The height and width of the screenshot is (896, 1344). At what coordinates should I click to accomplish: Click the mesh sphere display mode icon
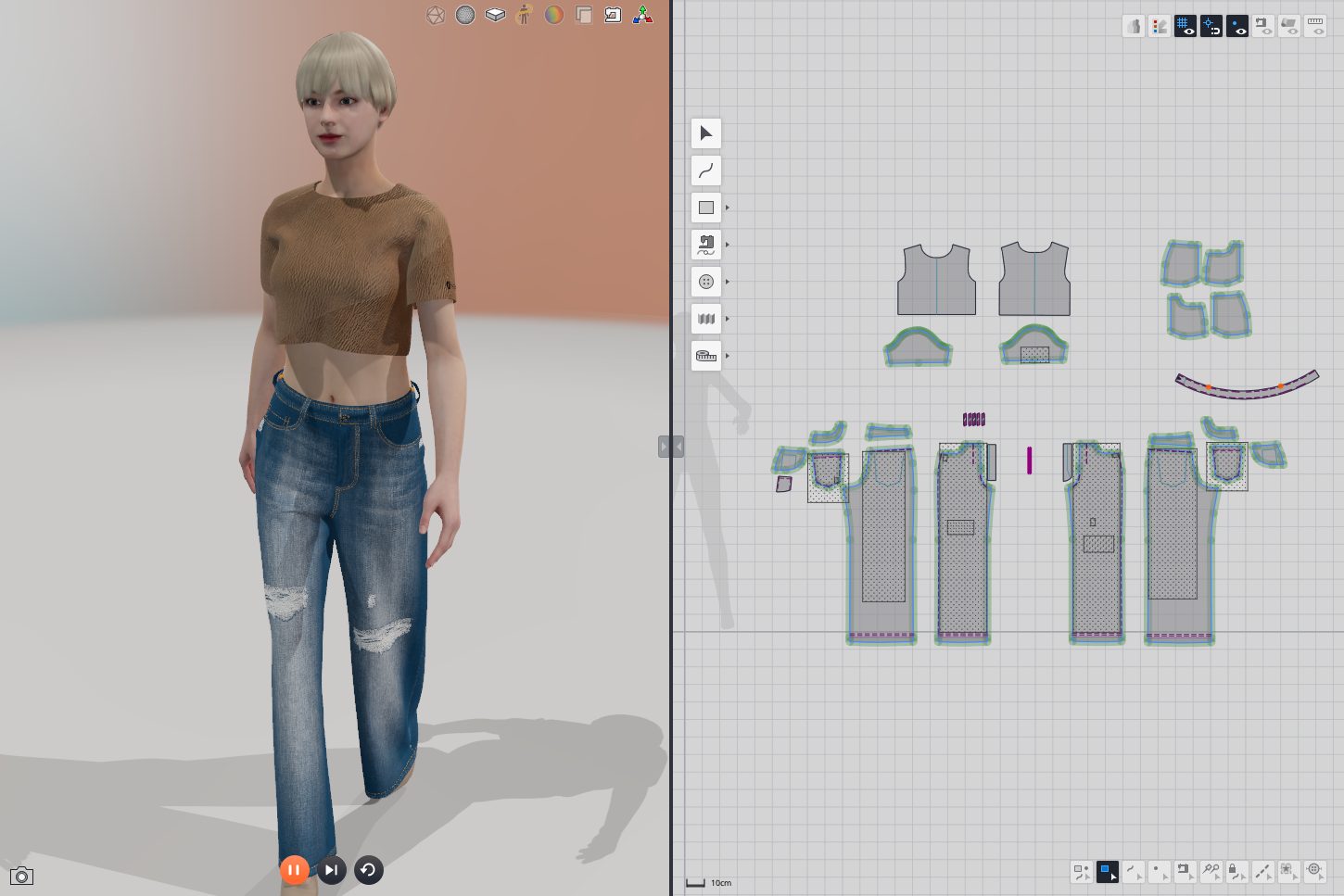[x=464, y=14]
